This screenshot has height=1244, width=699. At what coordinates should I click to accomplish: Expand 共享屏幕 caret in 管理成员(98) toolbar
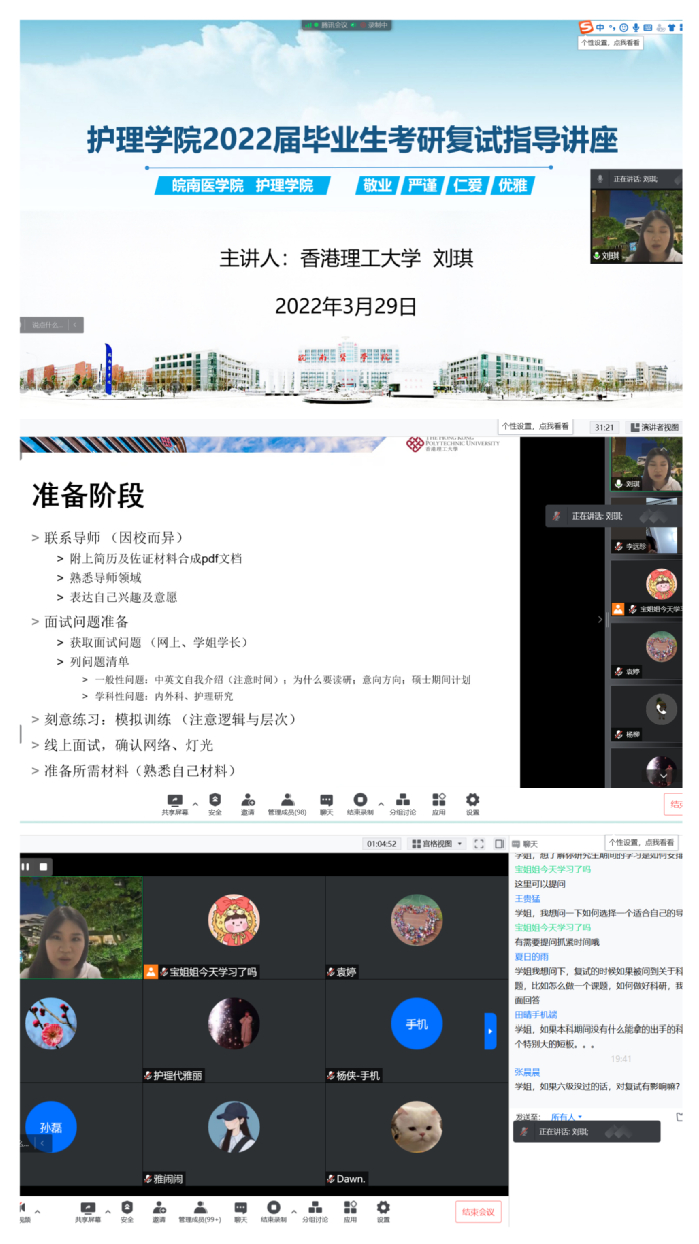195,802
